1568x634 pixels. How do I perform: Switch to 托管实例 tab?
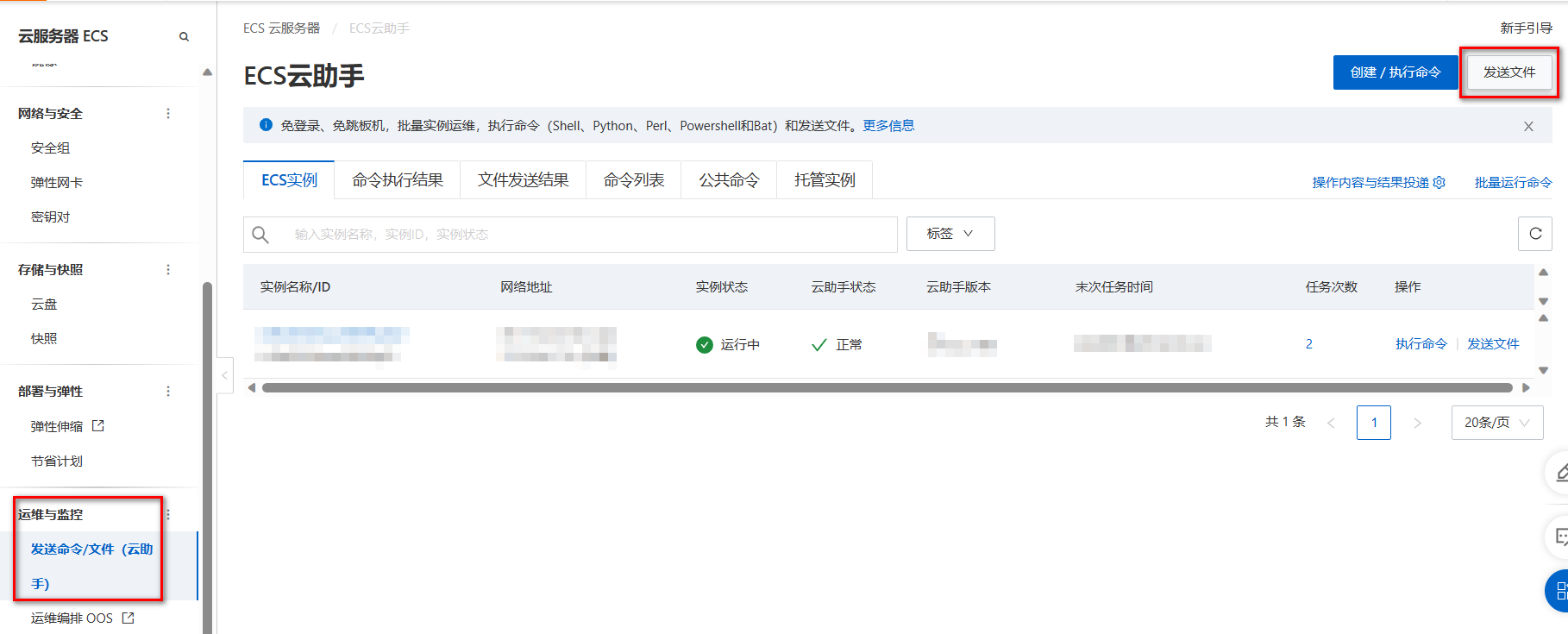(x=825, y=179)
